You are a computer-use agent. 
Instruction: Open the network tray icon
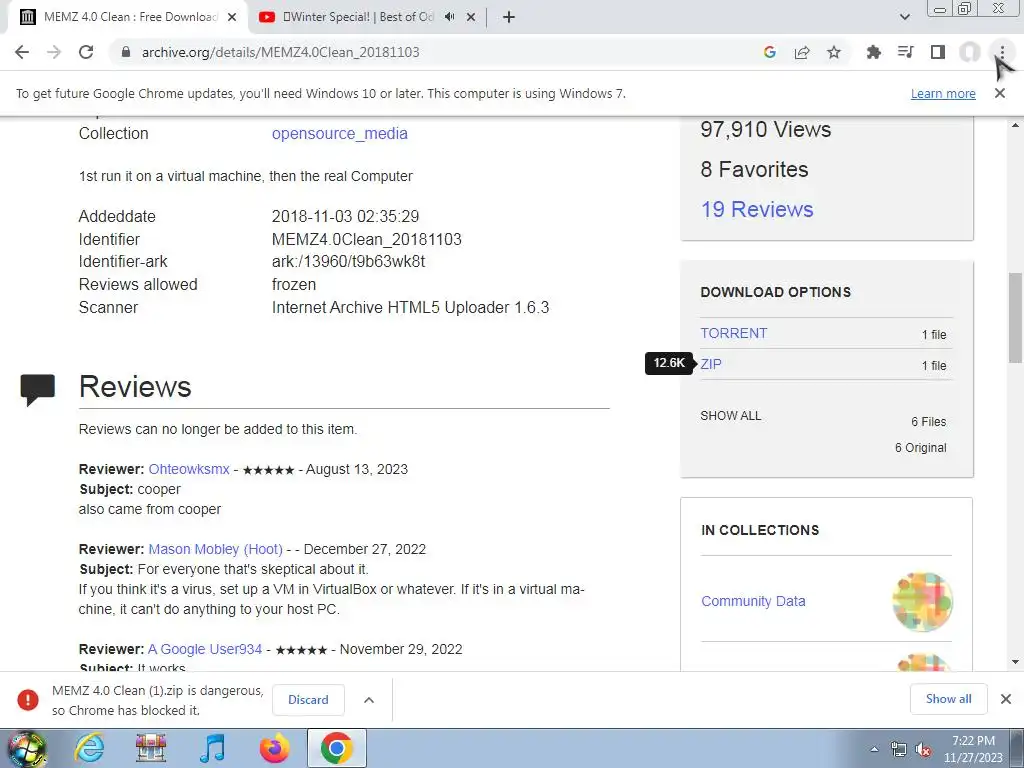899,749
